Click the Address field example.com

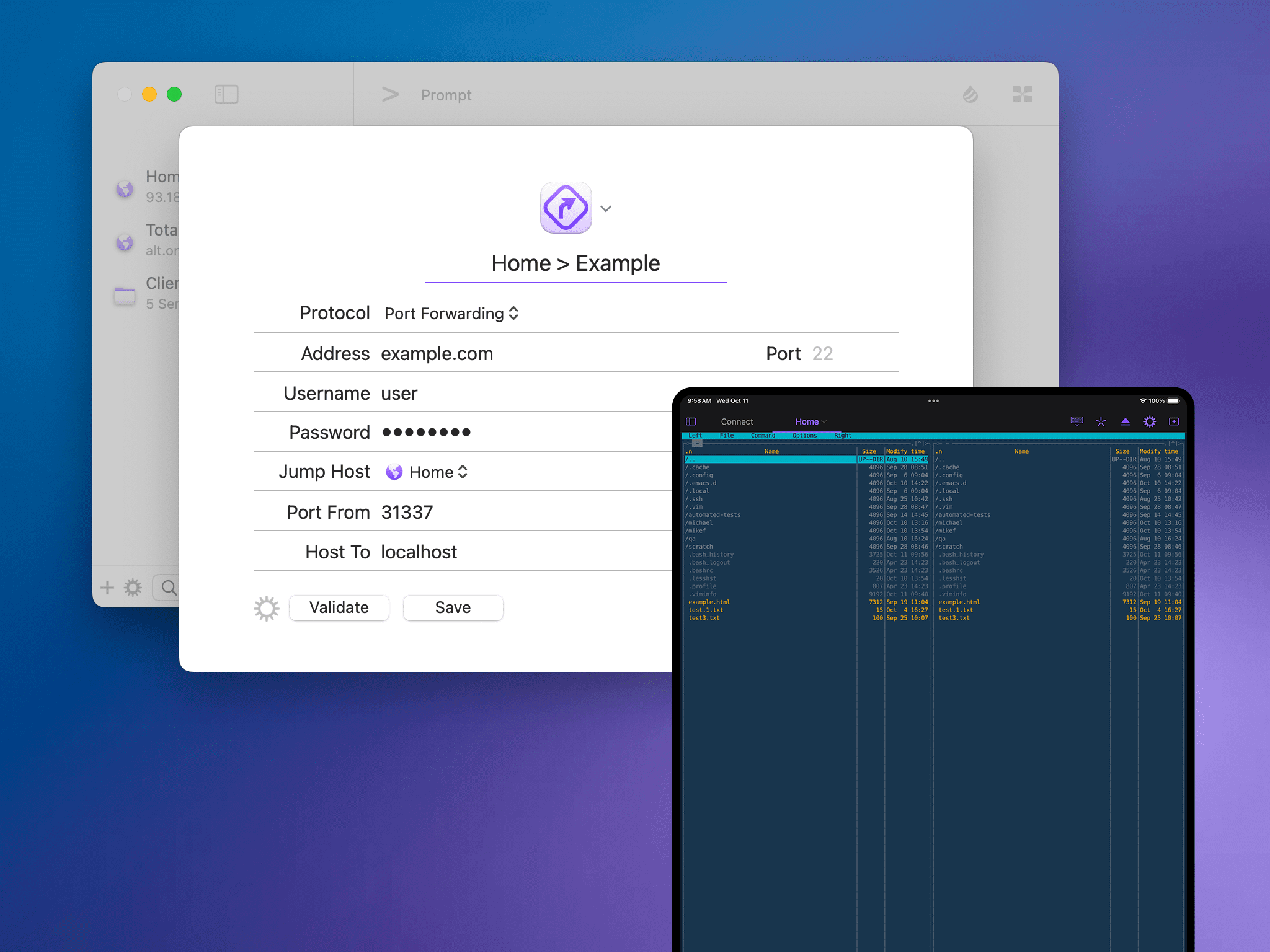[437, 354]
